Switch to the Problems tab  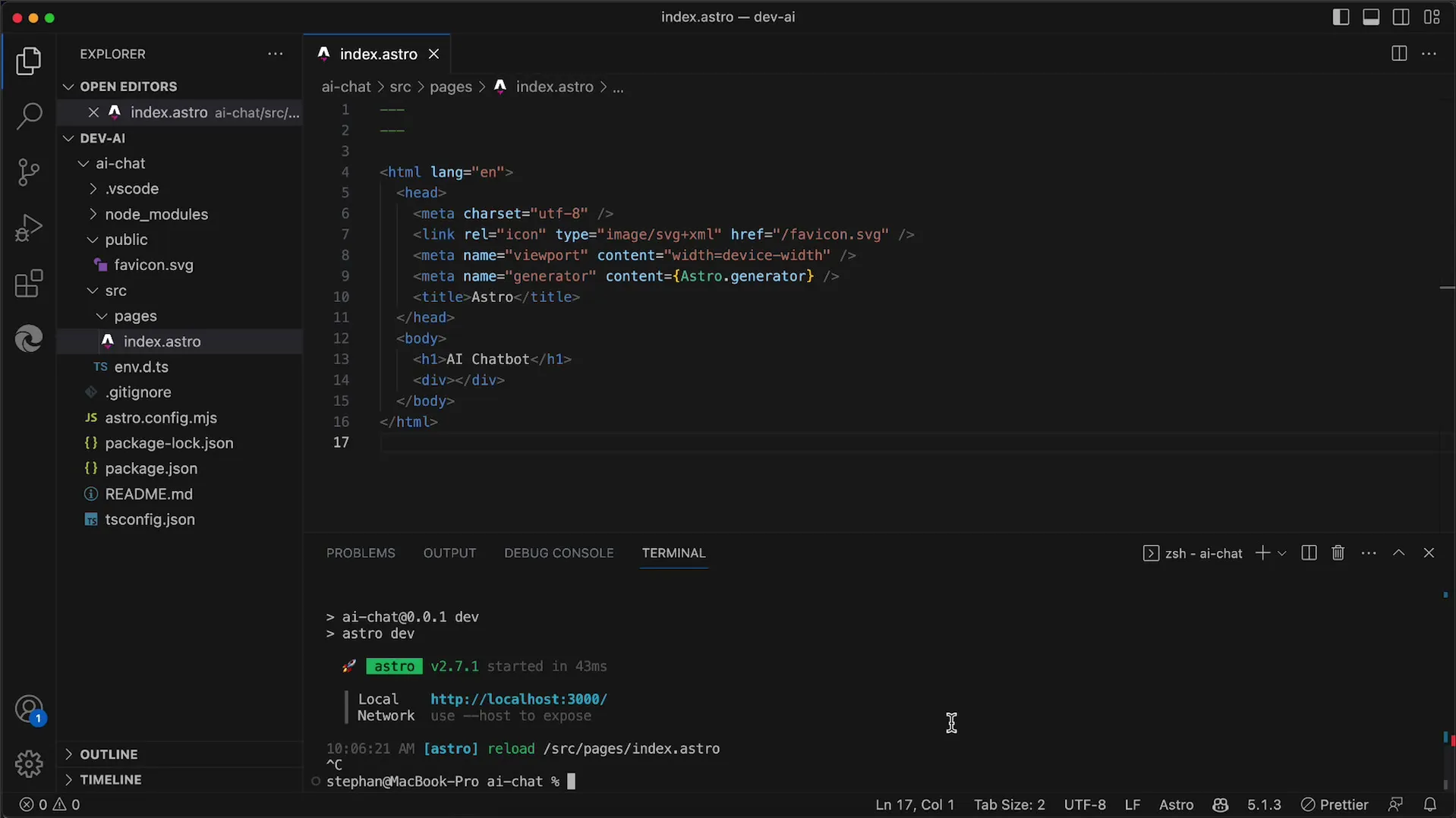click(361, 553)
